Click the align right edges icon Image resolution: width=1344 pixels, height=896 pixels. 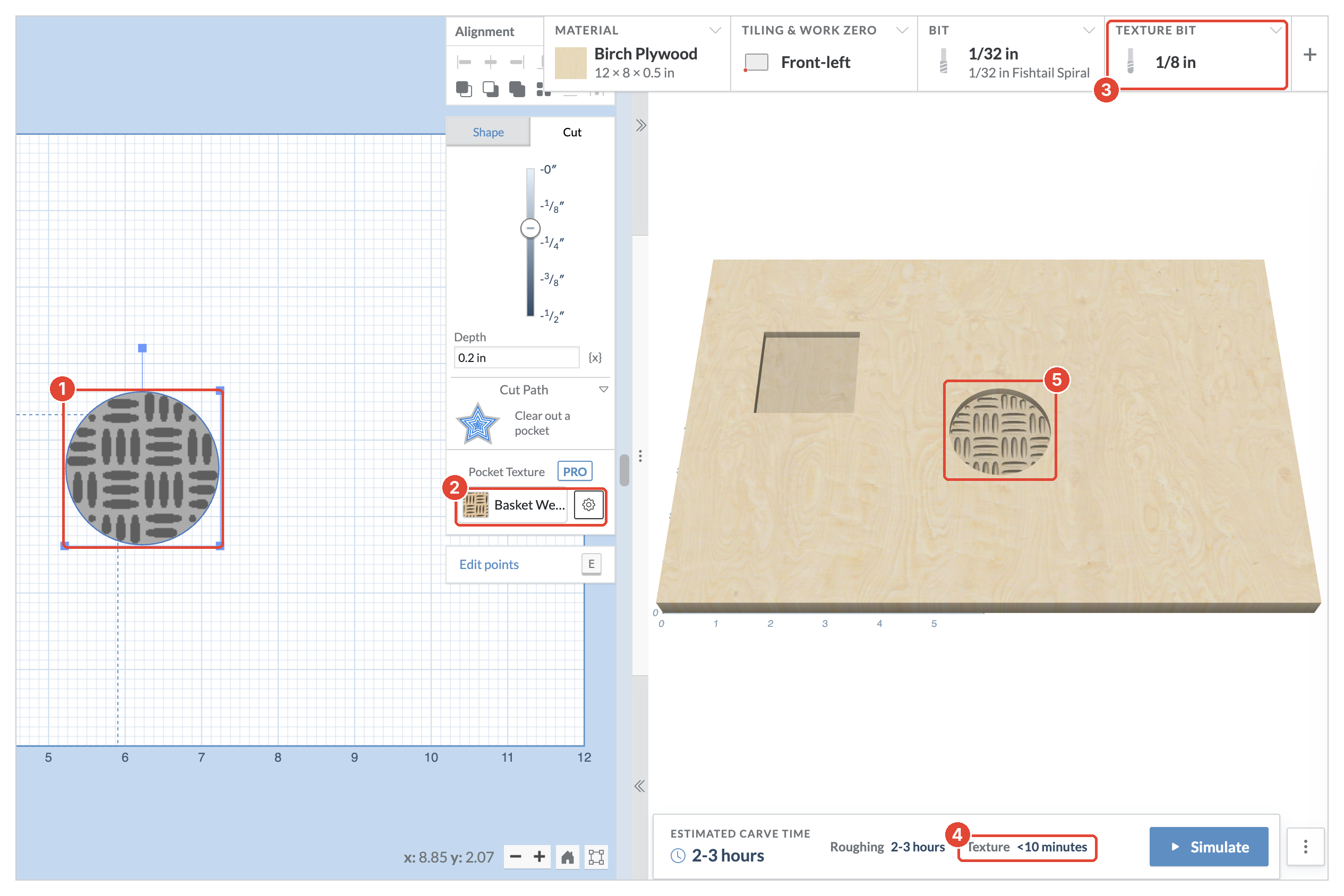point(517,62)
